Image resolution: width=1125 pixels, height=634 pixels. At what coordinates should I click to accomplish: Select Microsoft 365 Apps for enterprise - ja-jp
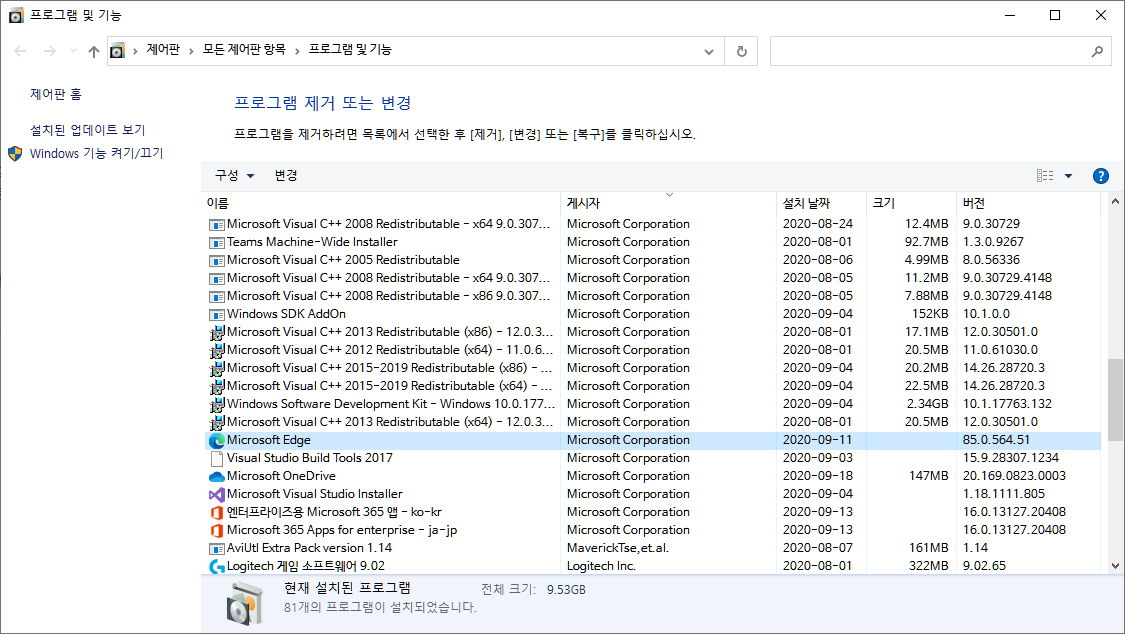tap(342, 530)
